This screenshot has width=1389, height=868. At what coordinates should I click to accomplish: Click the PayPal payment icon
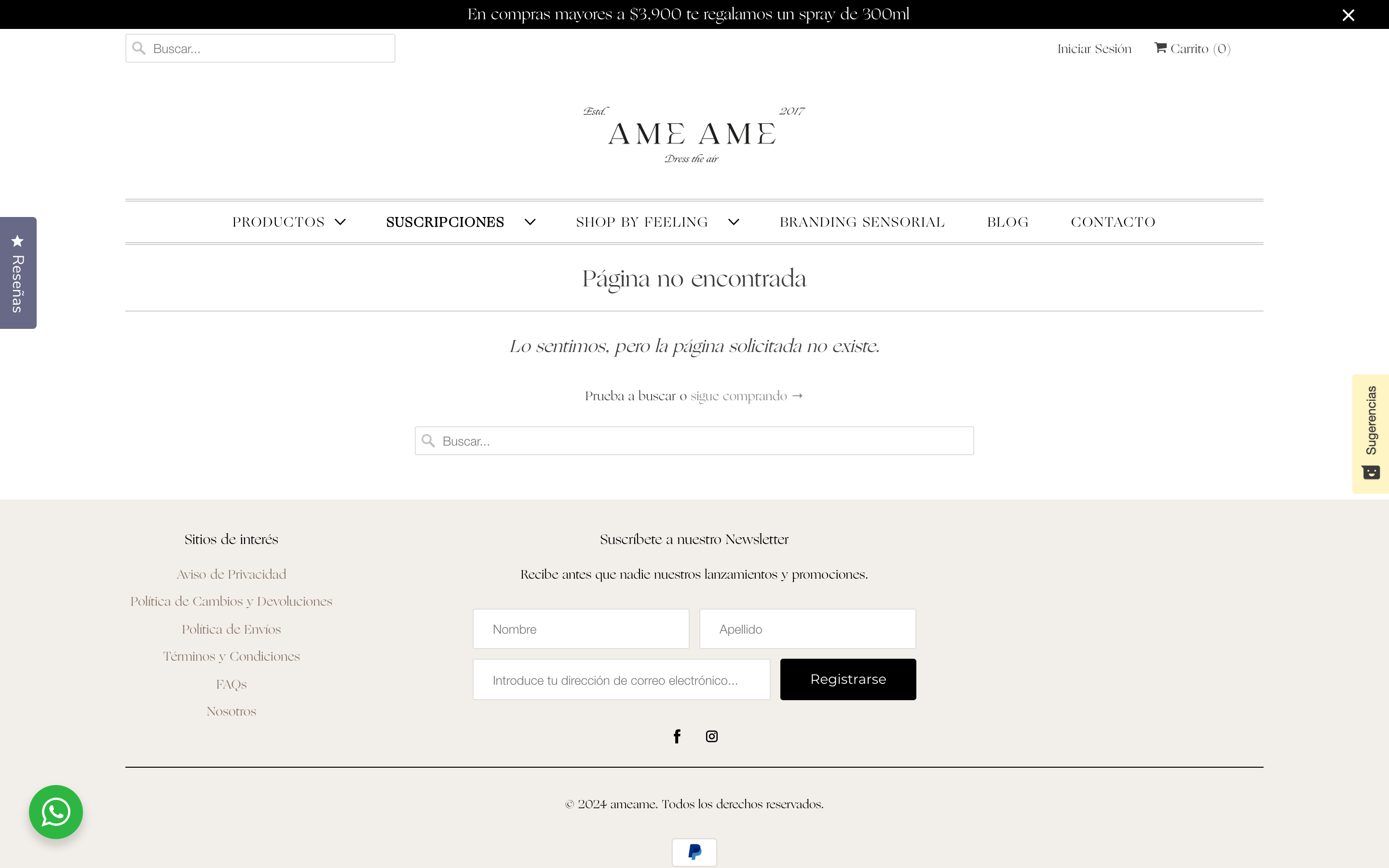coord(694,852)
